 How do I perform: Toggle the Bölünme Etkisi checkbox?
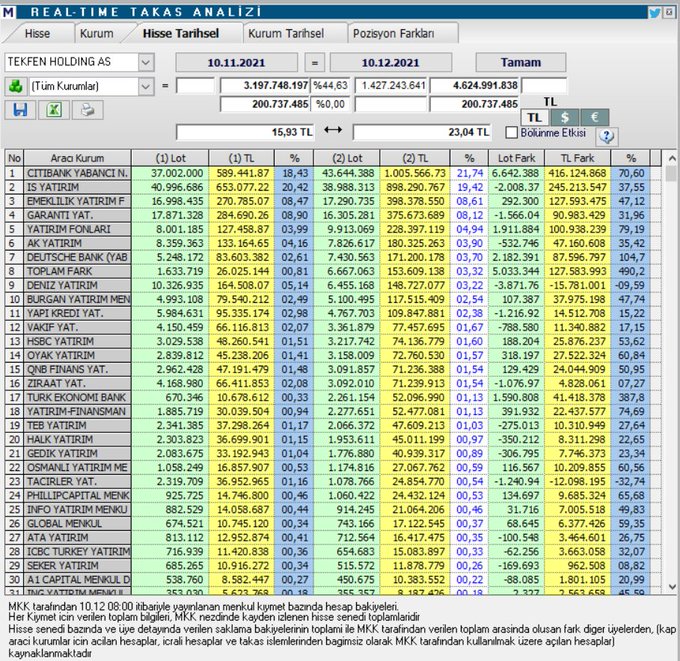(512, 133)
